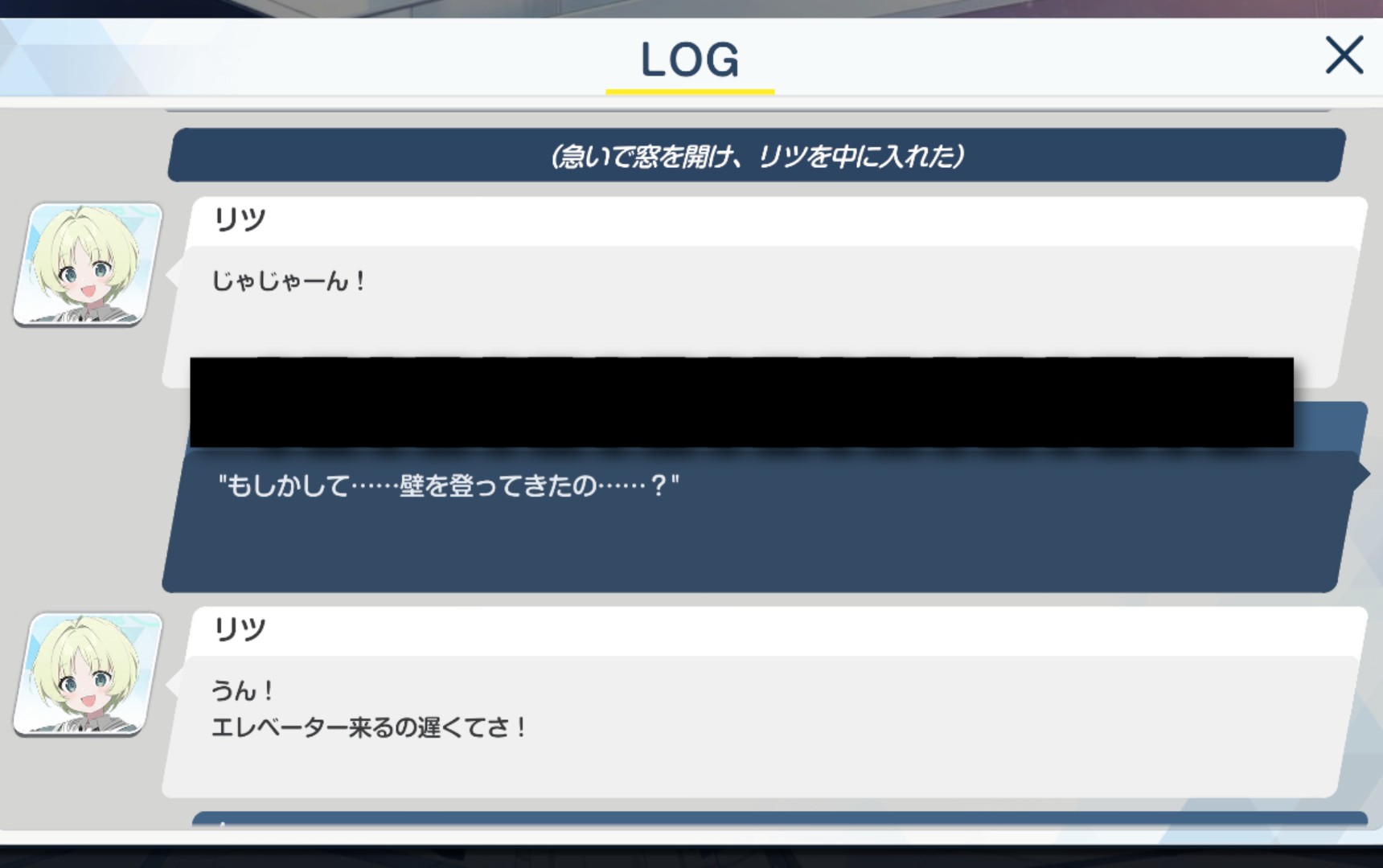1383x868 pixels.
Task: Select the うん! line in Ritsu's reply
Action: 243,690
